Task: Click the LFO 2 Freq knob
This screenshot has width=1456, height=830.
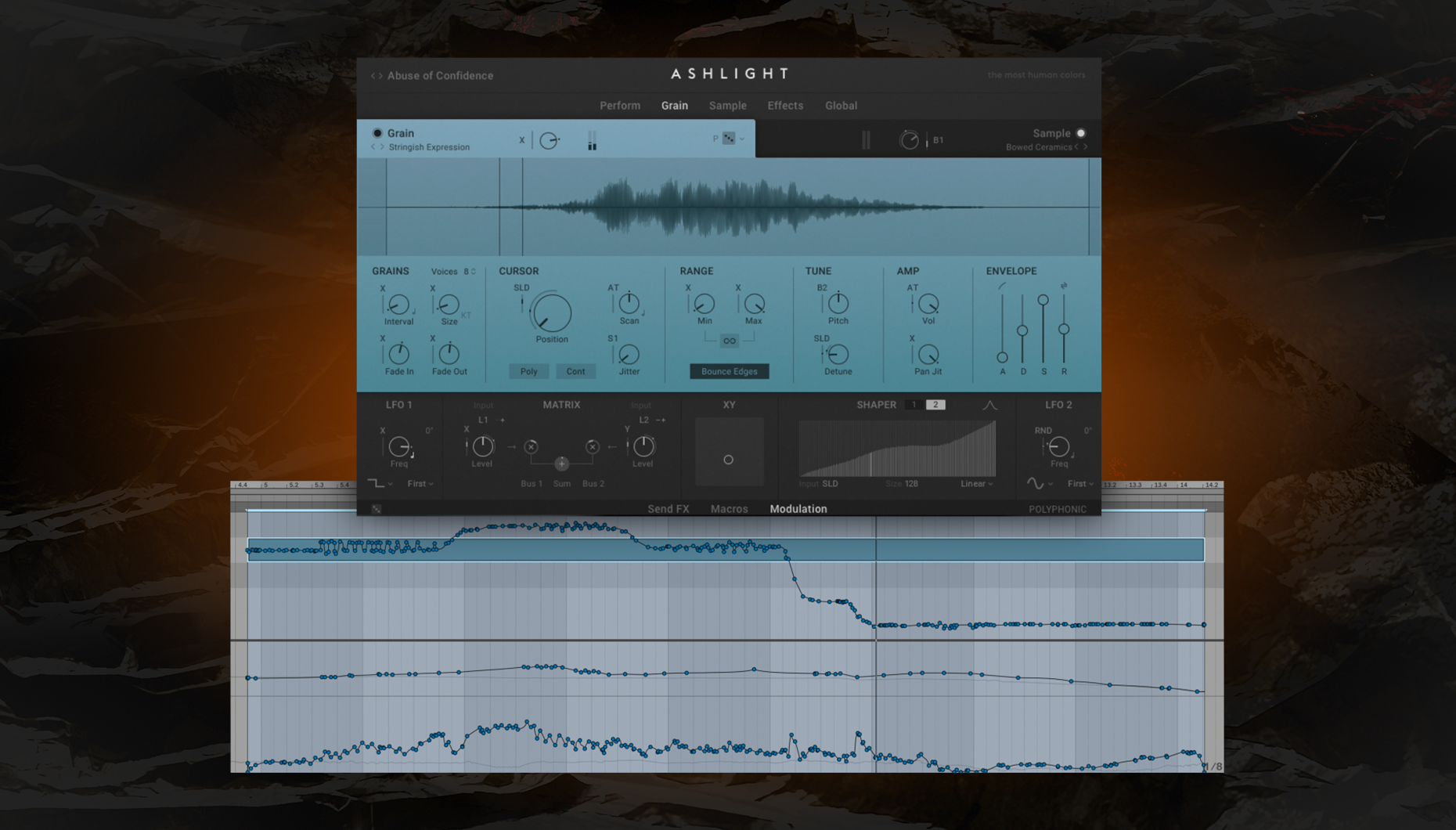Action: [1058, 446]
